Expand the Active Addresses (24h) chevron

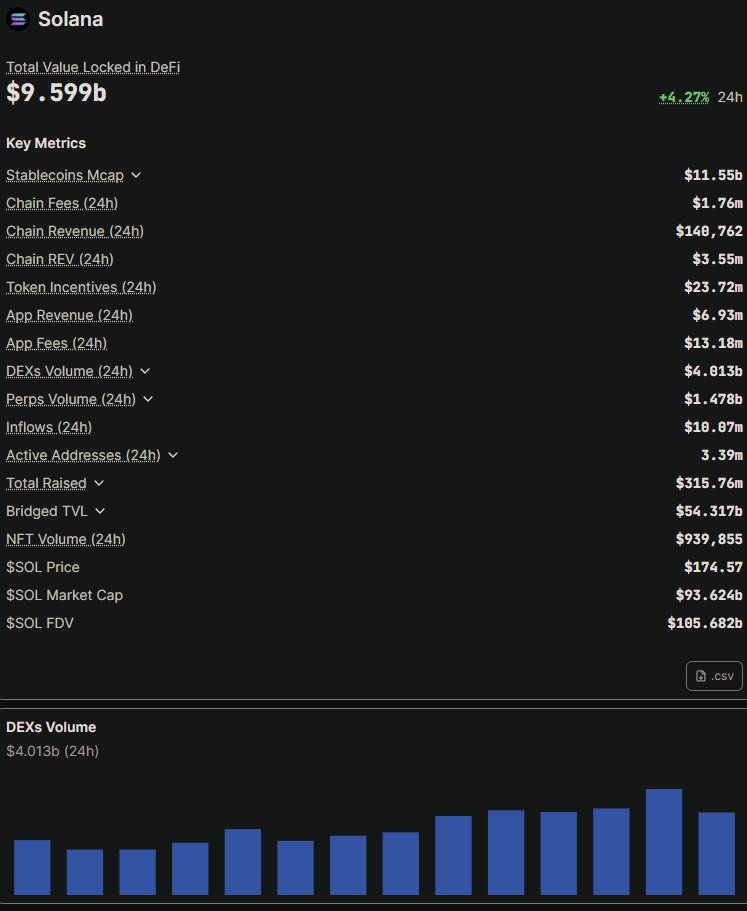pos(173,455)
